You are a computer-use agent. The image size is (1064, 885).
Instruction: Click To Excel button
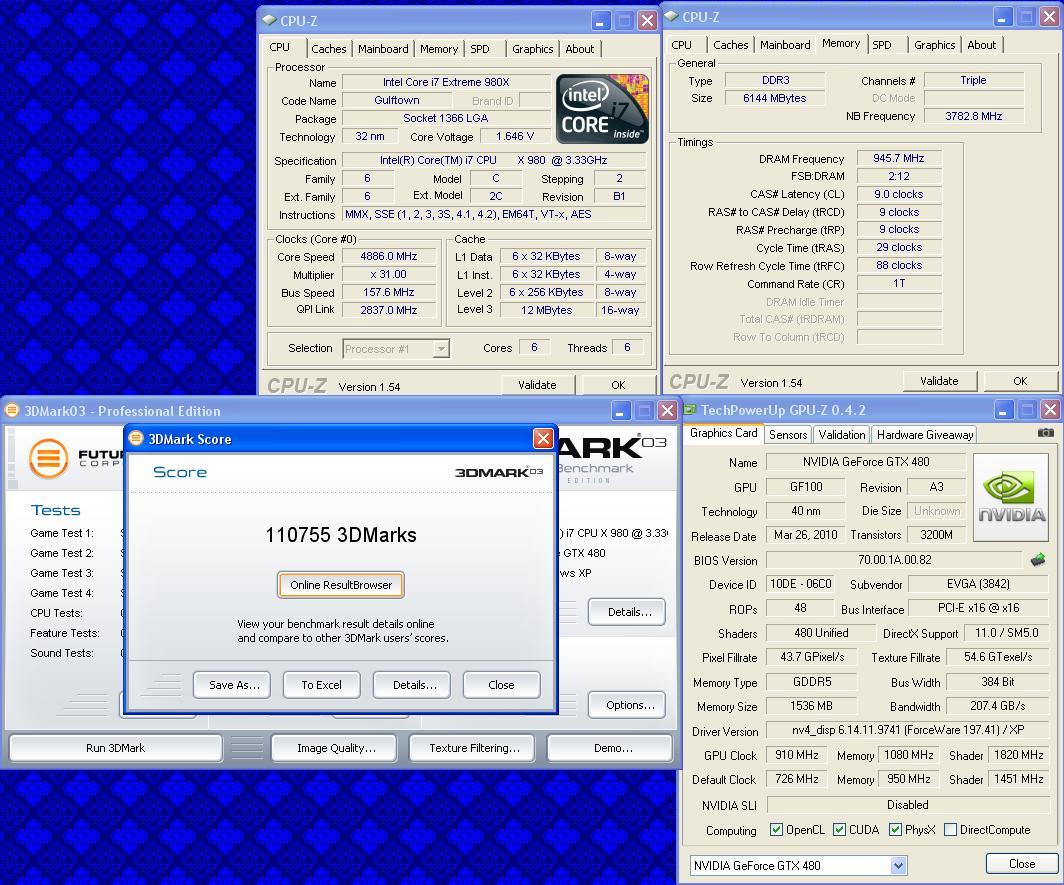(321, 685)
